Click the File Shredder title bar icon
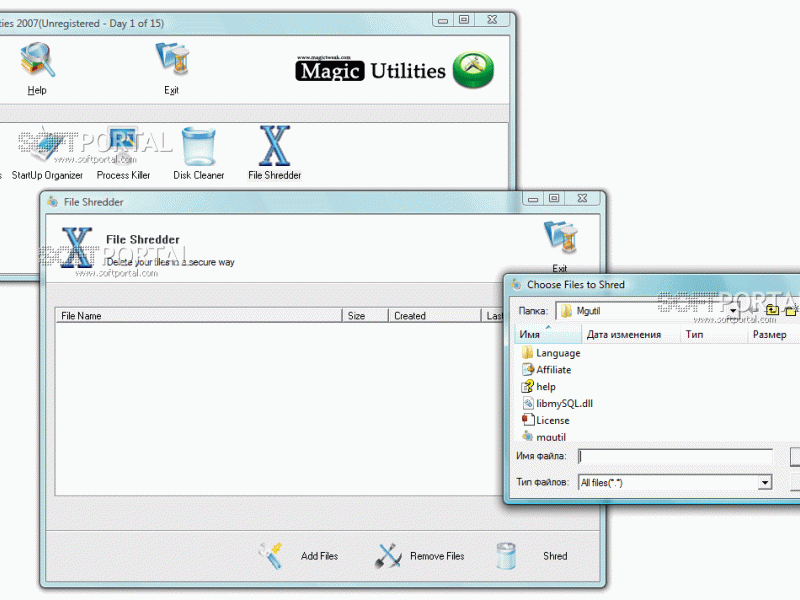 52,202
